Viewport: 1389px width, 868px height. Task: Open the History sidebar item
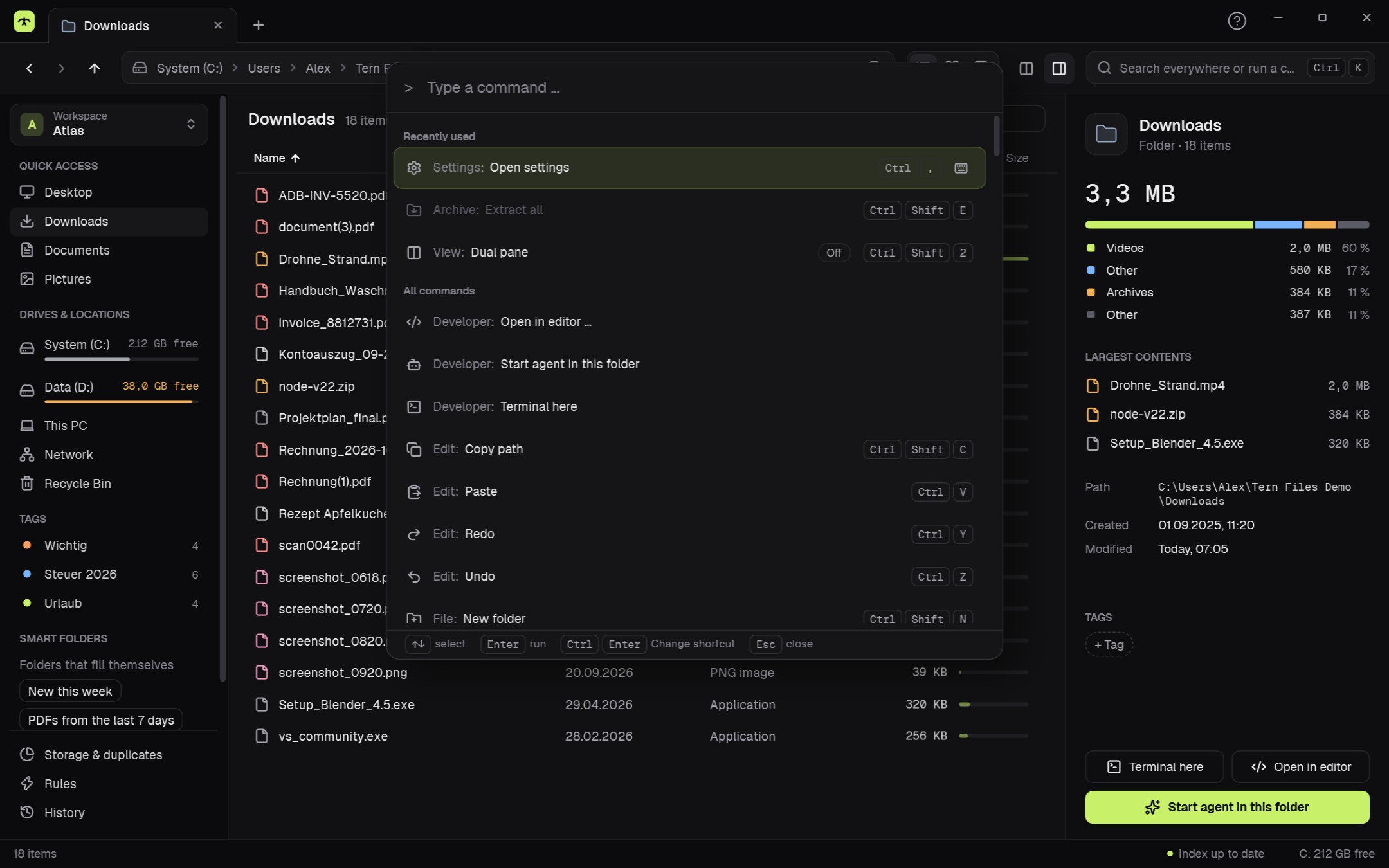[109, 813]
